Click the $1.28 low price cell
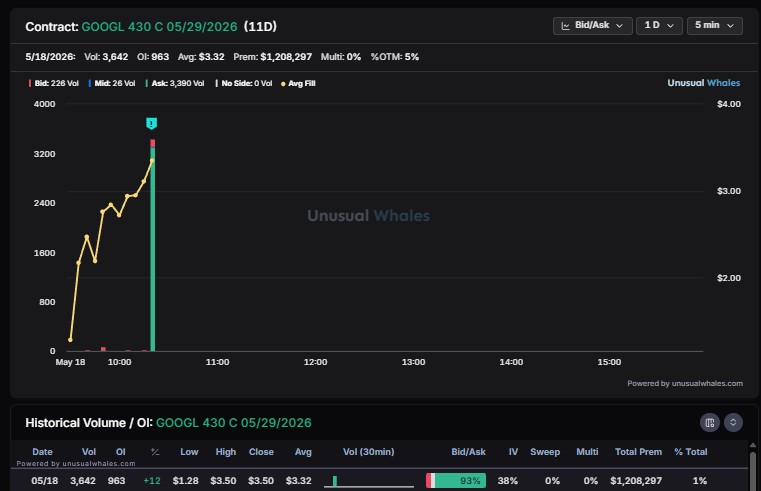Screen dimensions: 761x491 [x=185, y=481]
